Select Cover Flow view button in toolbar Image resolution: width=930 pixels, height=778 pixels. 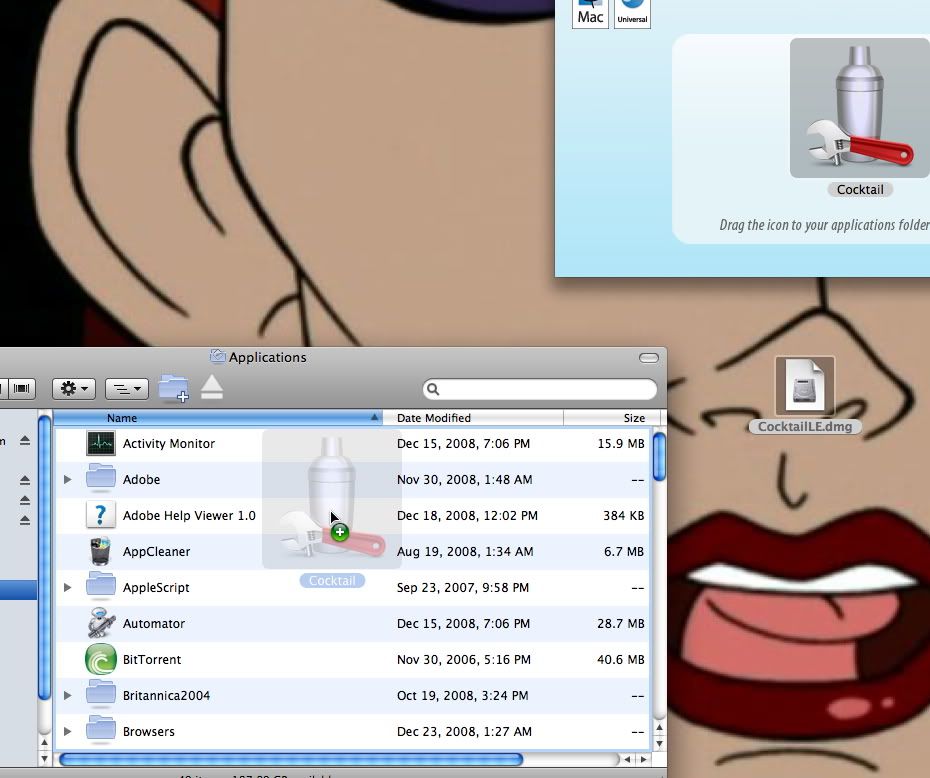click(x=21, y=388)
